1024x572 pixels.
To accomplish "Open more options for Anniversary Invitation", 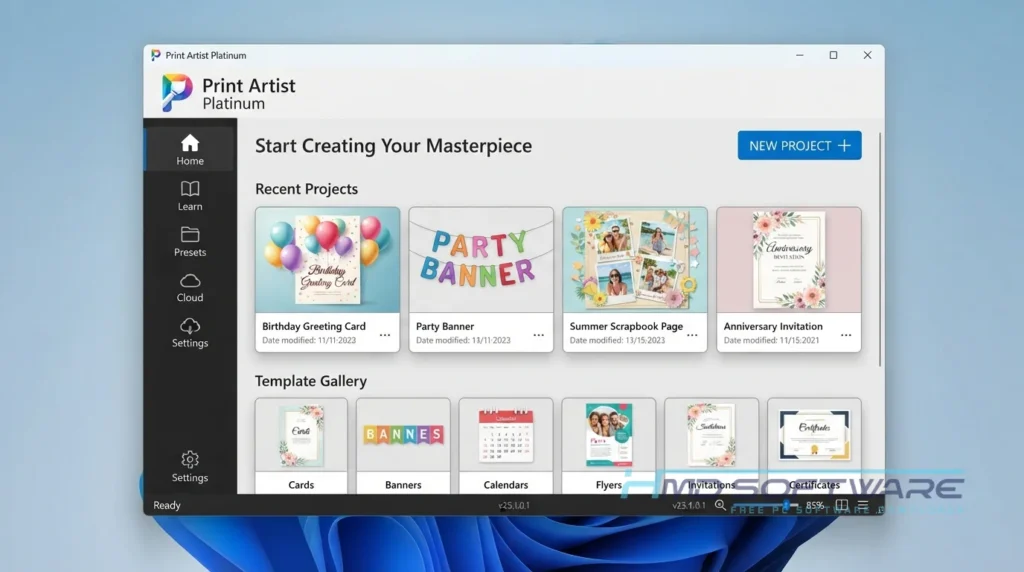I will [846, 335].
